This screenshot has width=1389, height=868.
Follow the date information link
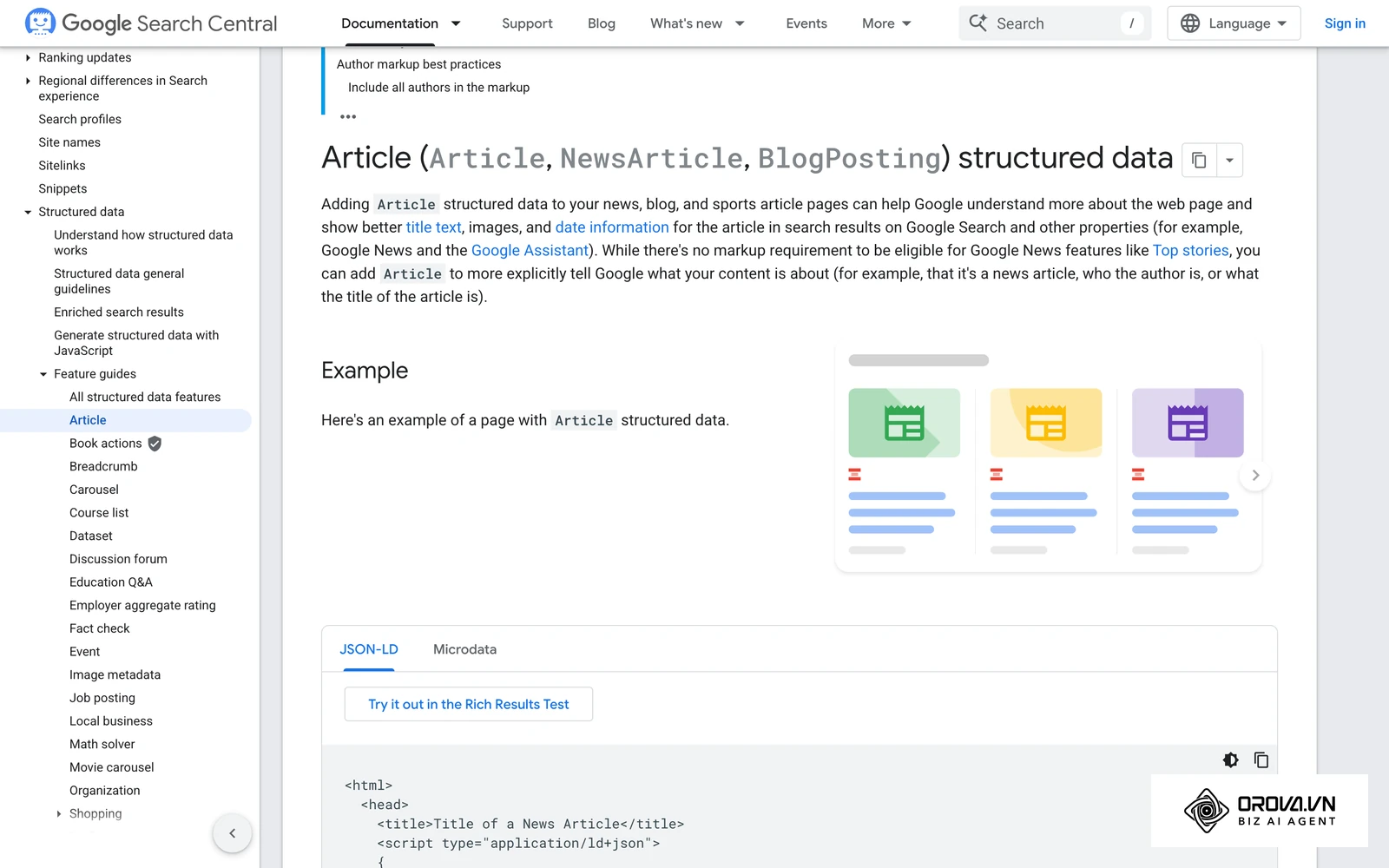[612, 227]
